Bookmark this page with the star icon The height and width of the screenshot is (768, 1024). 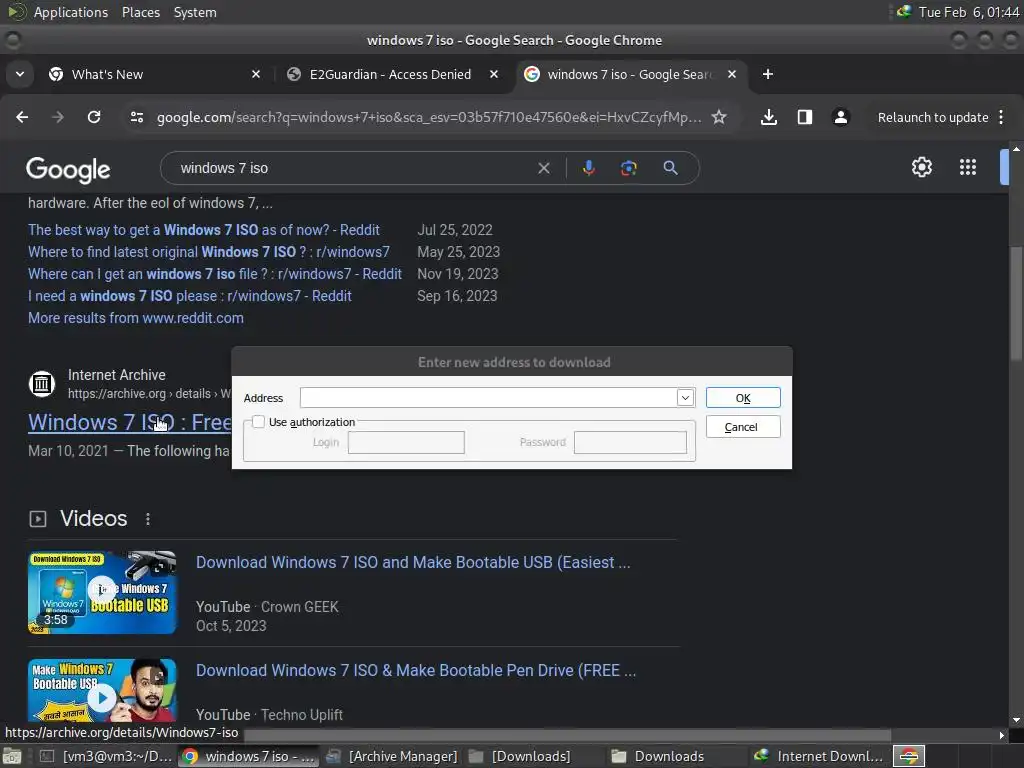(719, 117)
